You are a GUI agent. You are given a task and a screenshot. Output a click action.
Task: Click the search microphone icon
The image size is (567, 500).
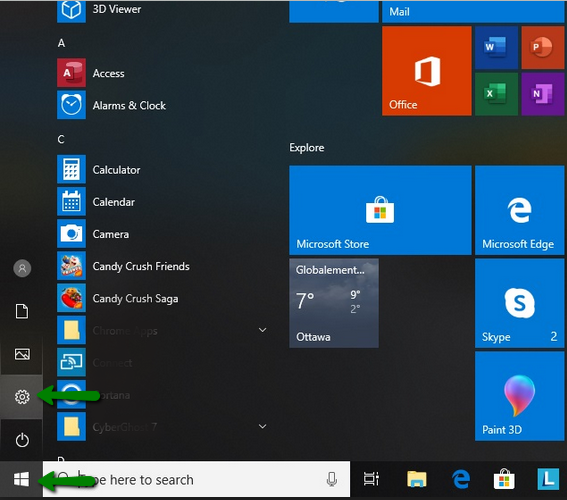click(332, 479)
